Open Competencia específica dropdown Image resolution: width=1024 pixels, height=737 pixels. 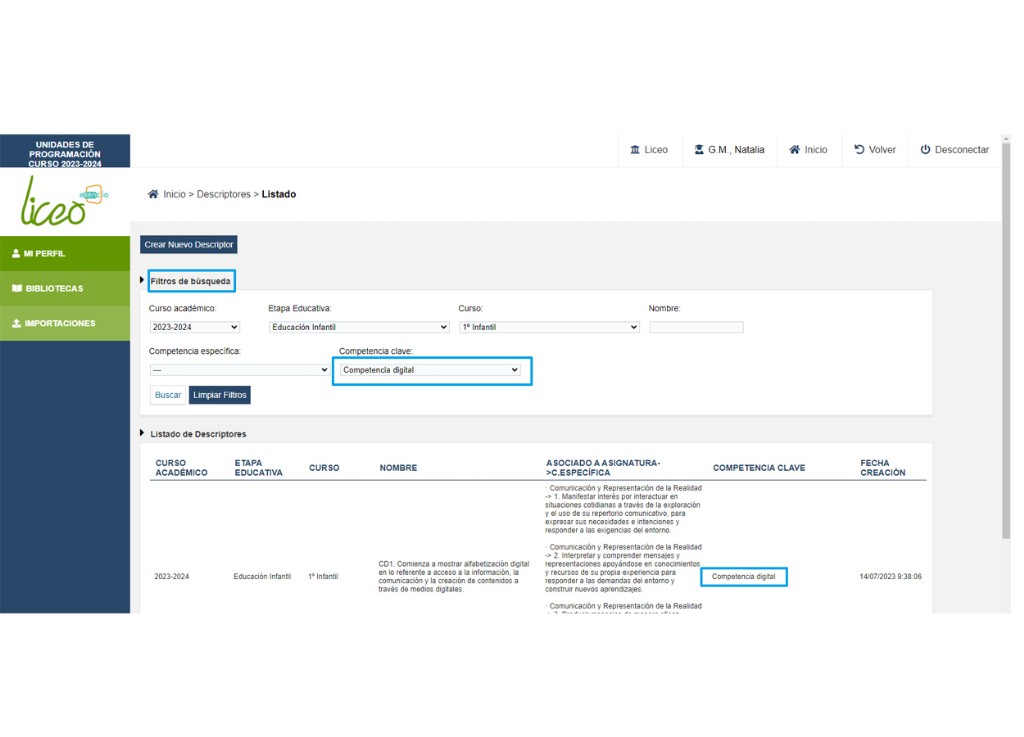(239, 370)
